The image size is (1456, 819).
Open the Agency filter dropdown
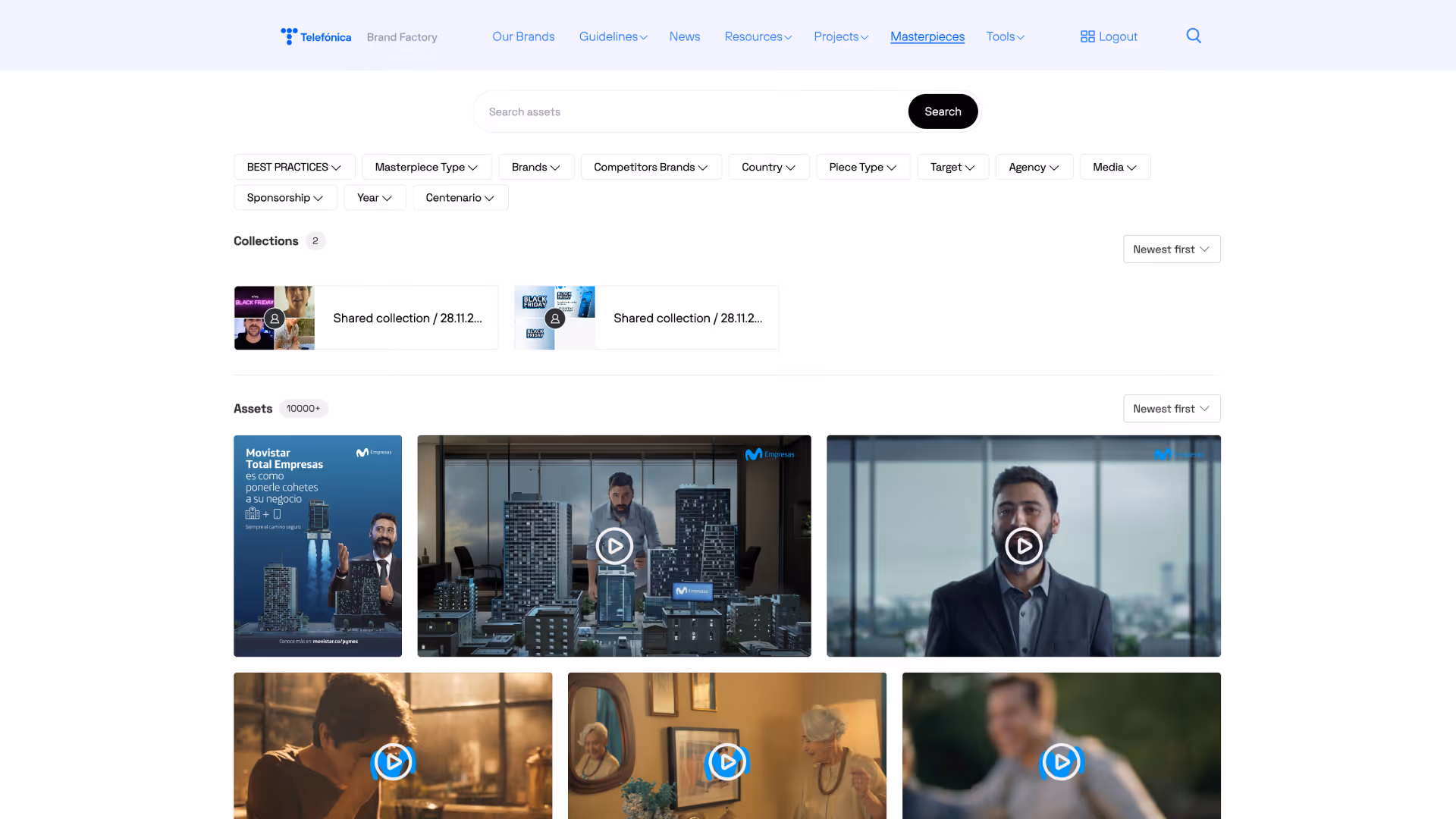click(1034, 167)
